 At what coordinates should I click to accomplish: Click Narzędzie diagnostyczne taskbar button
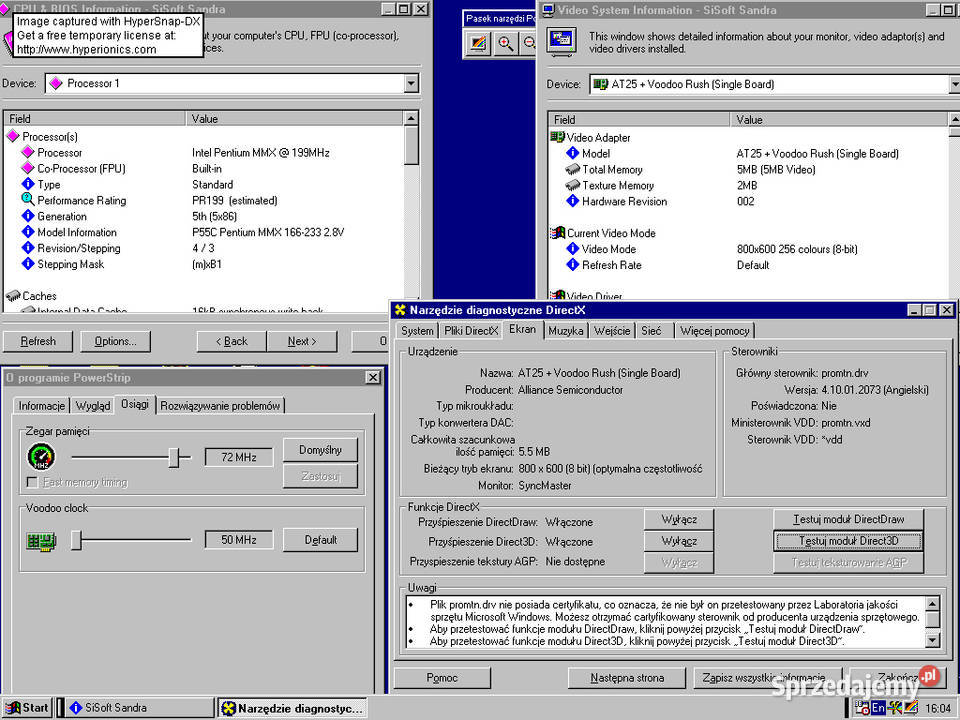click(x=293, y=708)
